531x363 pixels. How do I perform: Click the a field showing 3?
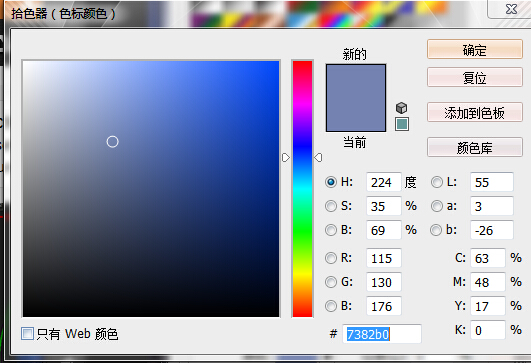point(492,206)
